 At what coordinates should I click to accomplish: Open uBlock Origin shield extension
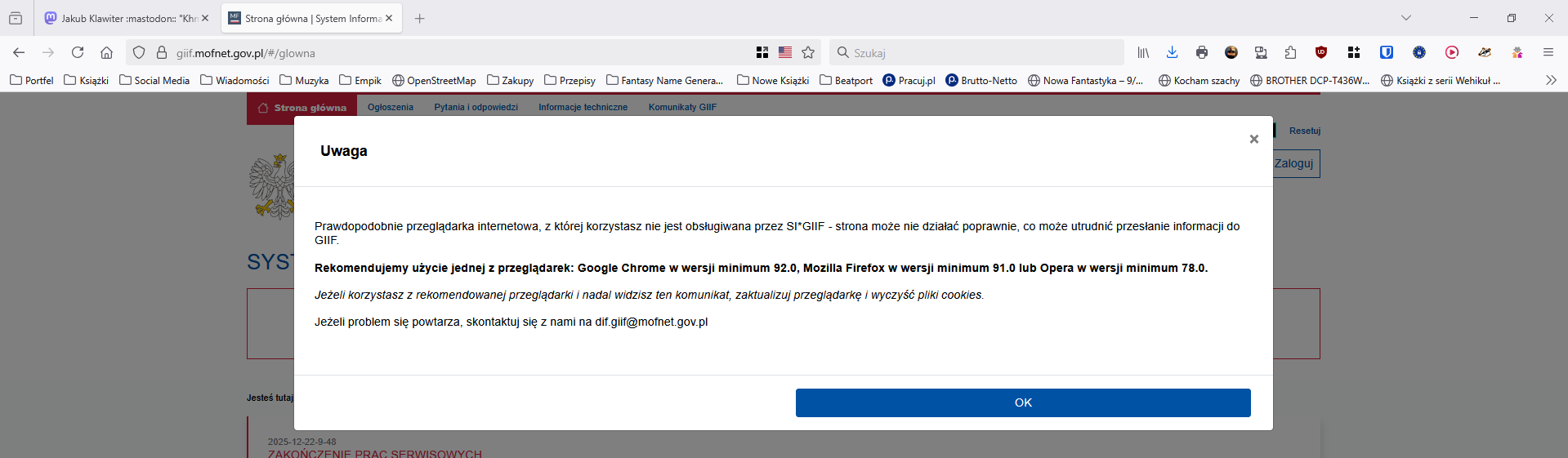1320,52
